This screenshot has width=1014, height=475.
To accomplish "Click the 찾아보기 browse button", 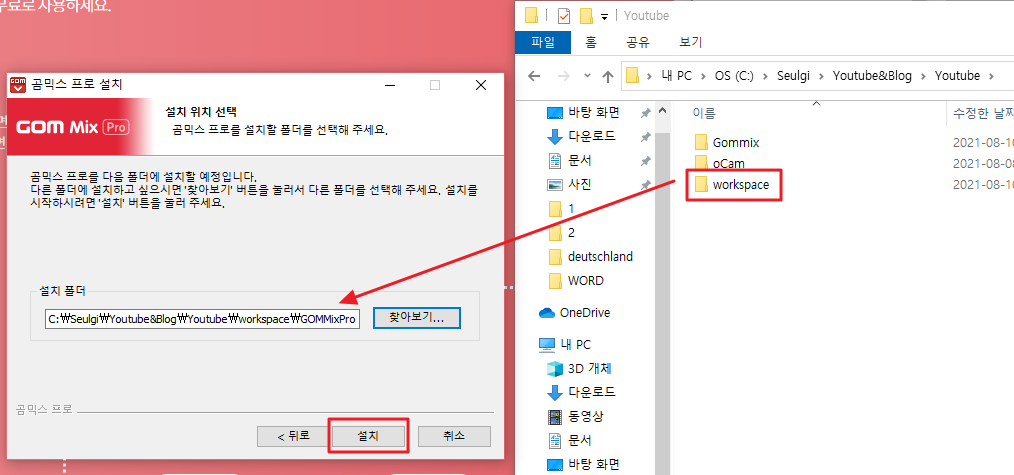I will coord(416,318).
